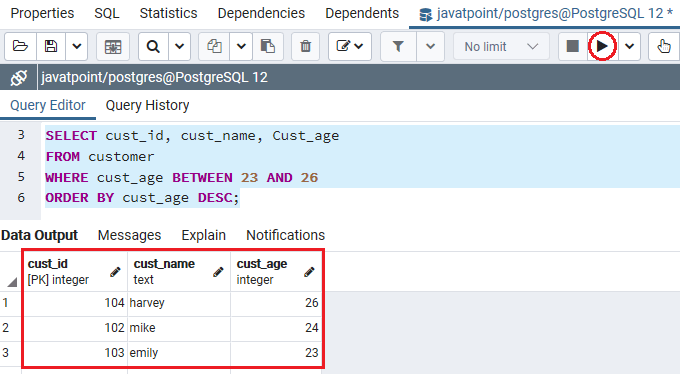The height and width of the screenshot is (374, 680).
Task: Click the hand pointer toolbar icon
Action: [664, 46]
